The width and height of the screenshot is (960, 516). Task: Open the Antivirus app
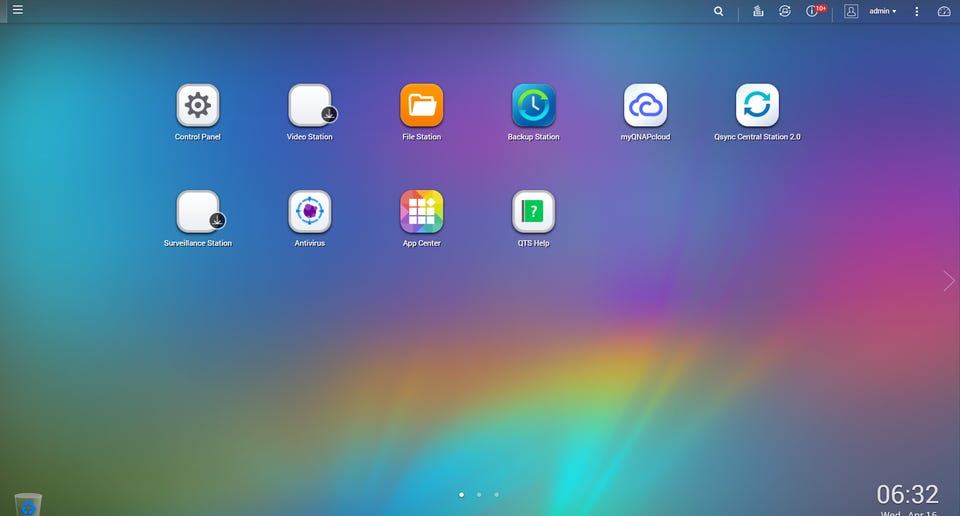[x=310, y=212]
